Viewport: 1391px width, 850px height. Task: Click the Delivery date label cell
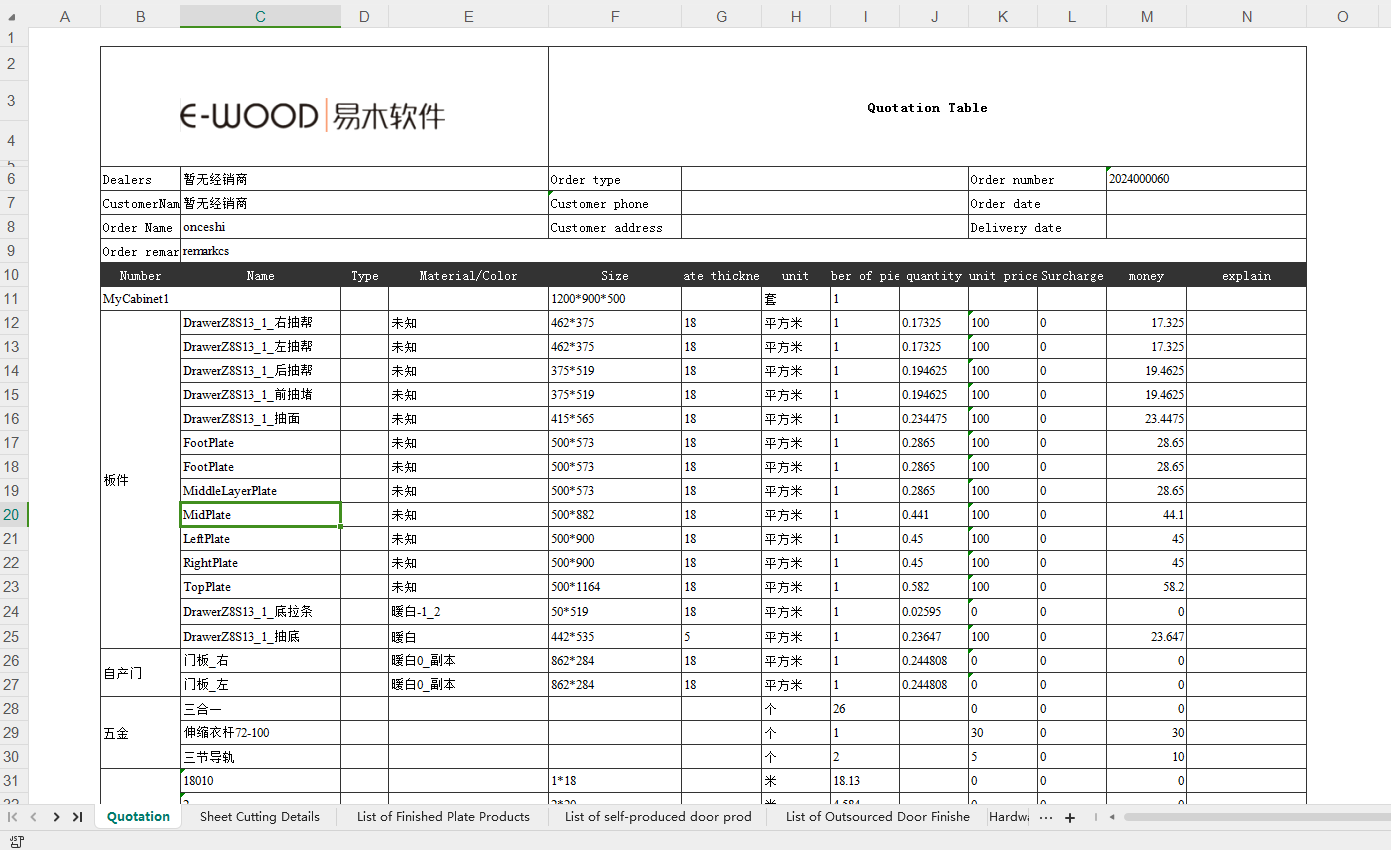point(1037,227)
